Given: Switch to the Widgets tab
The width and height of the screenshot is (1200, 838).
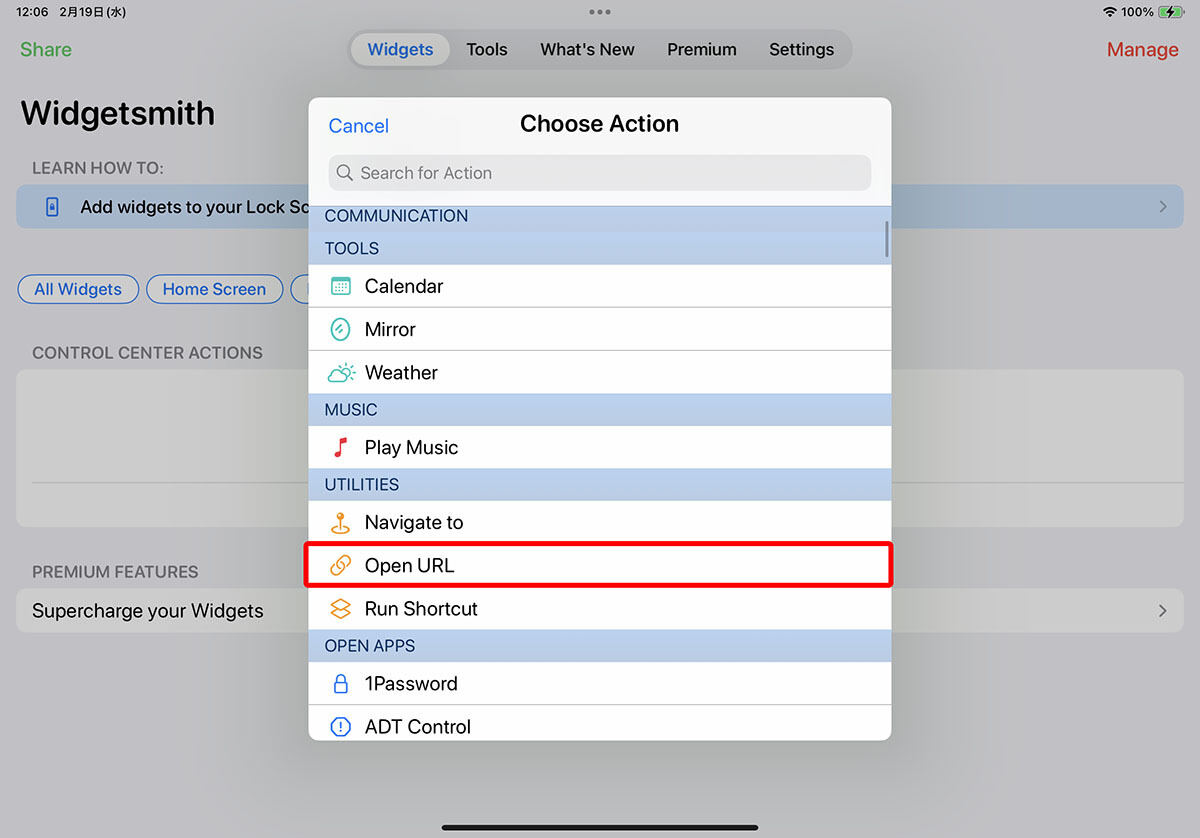Looking at the screenshot, I should coord(400,49).
